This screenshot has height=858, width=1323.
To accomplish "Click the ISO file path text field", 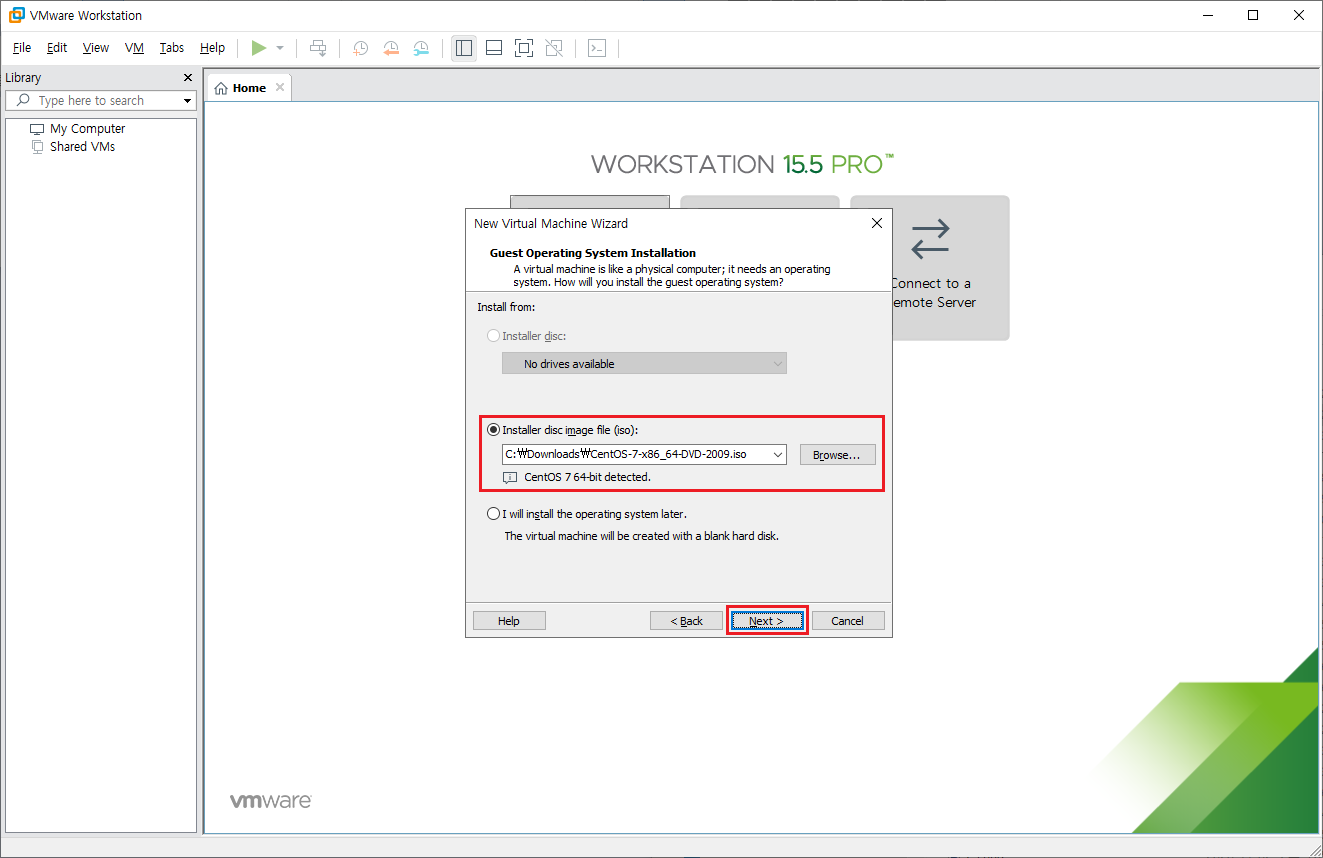I will coord(635,455).
